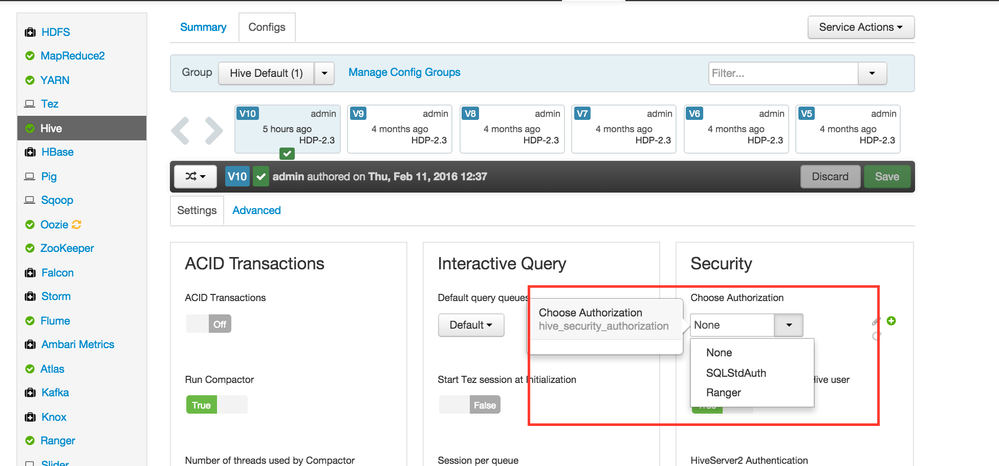Click the Choose Authorization dropdown arrow
The height and width of the screenshot is (466, 999).
tap(789, 325)
